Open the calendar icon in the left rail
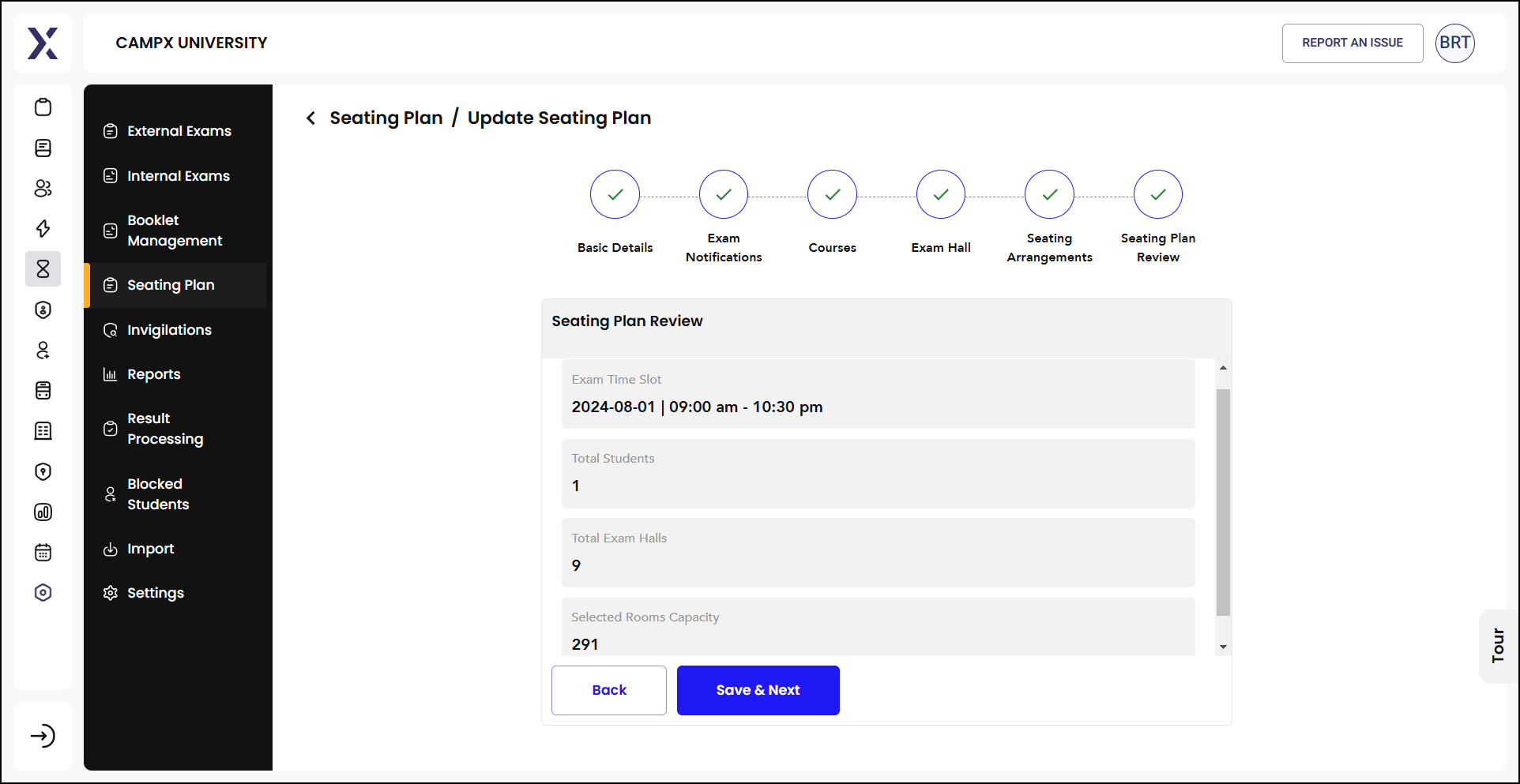The image size is (1520, 784). tap(43, 552)
